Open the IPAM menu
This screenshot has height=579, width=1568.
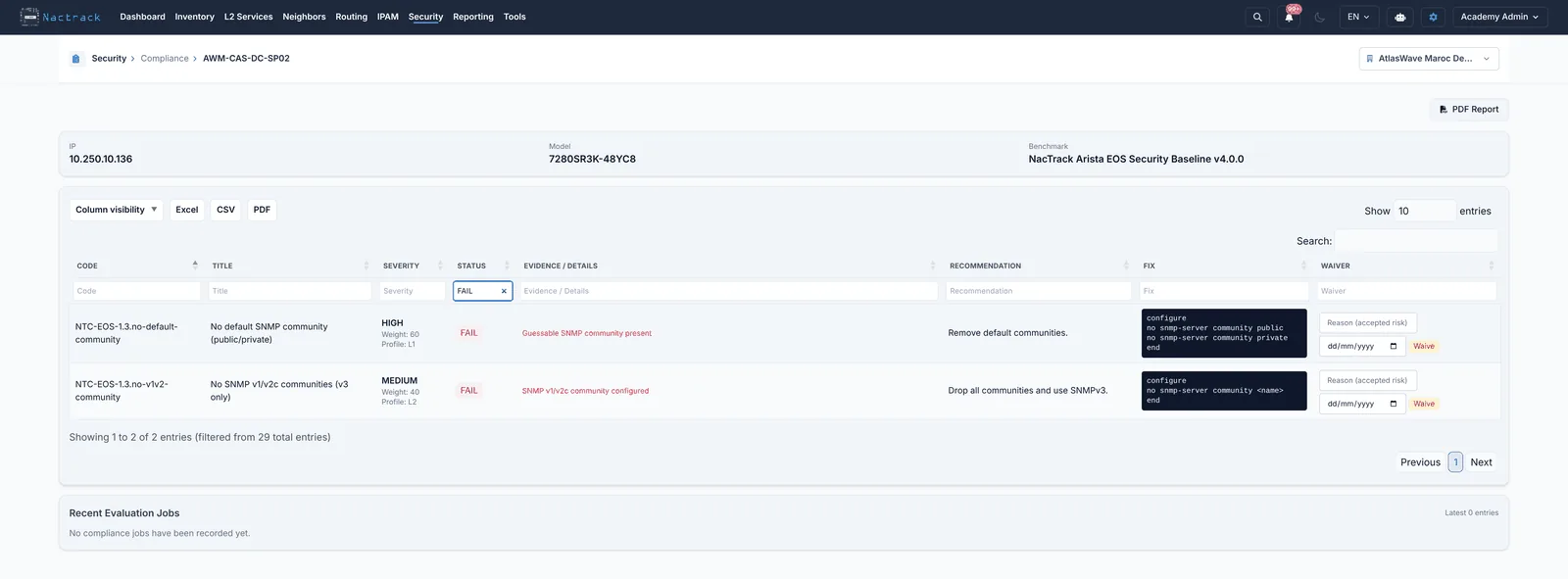click(x=388, y=17)
